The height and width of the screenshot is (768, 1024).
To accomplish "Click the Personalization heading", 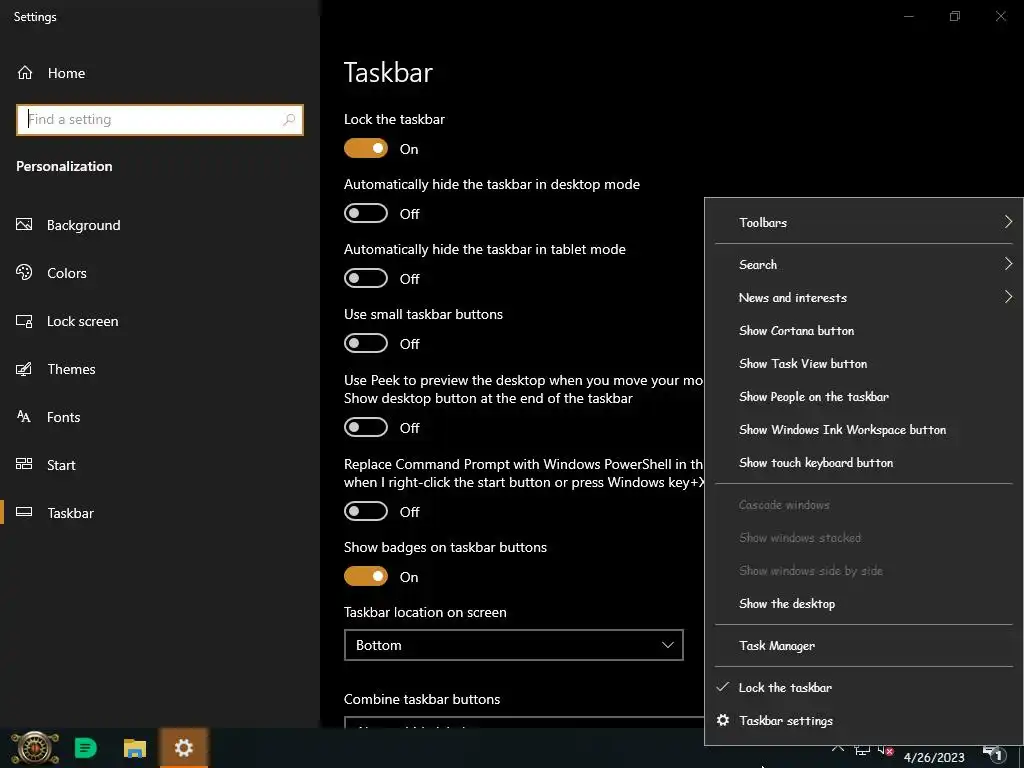I will (64, 166).
